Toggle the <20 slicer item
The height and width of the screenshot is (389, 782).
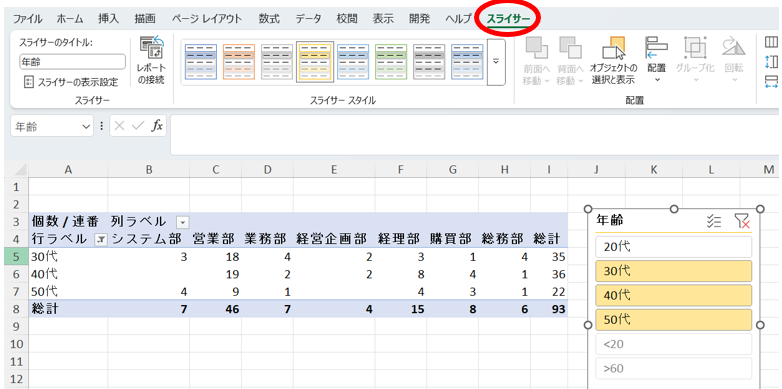pos(673,344)
